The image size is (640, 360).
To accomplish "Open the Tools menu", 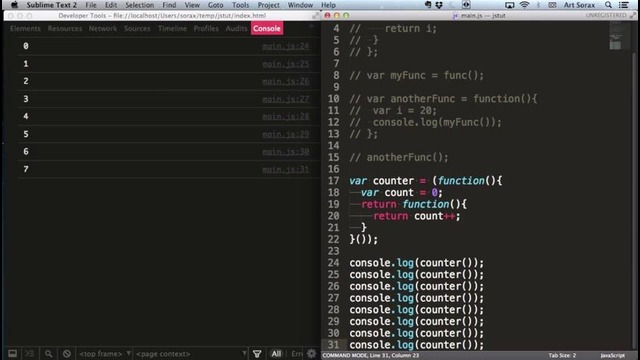I will point(240,5).
